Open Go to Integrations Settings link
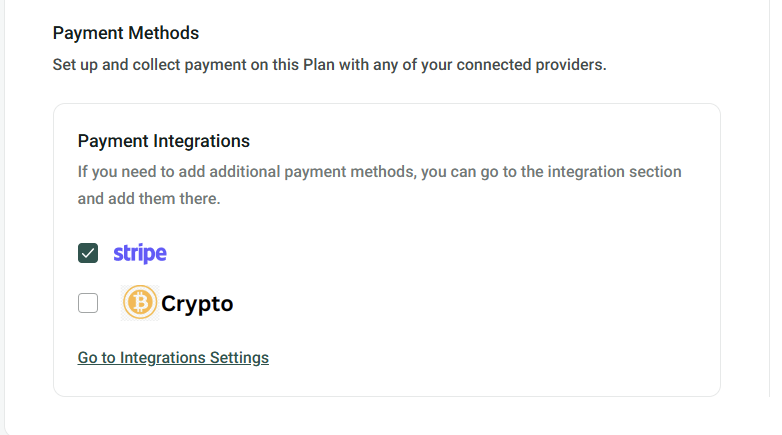The height and width of the screenshot is (435, 782). tap(173, 357)
